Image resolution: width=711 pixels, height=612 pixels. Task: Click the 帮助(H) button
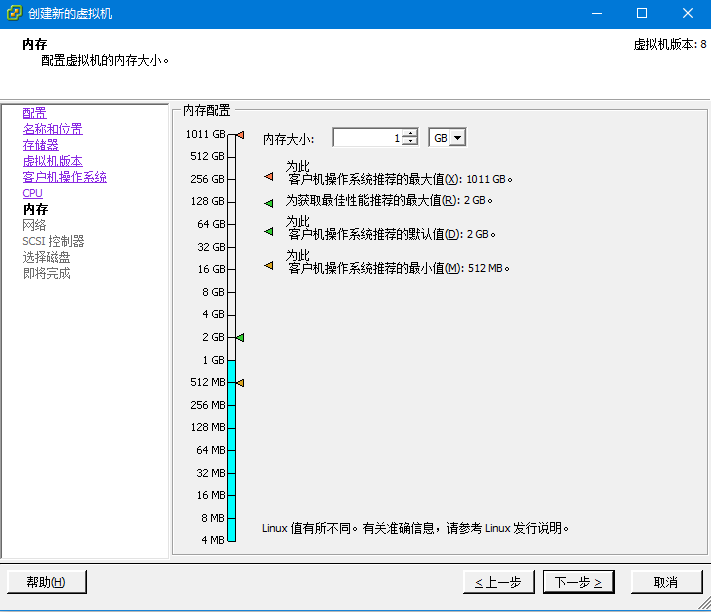click(47, 582)
